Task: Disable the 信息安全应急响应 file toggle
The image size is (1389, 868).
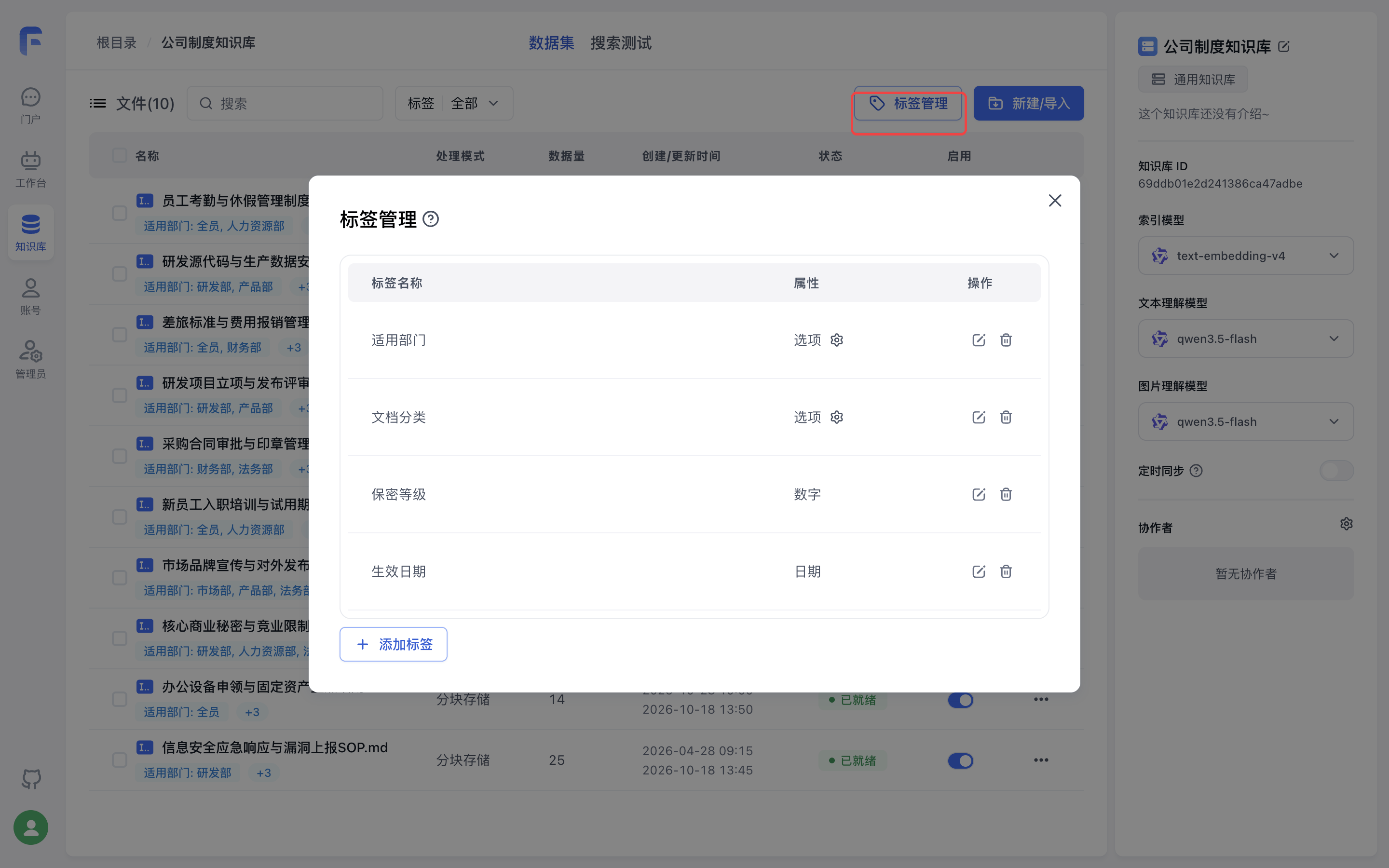Action: (960, 760)
